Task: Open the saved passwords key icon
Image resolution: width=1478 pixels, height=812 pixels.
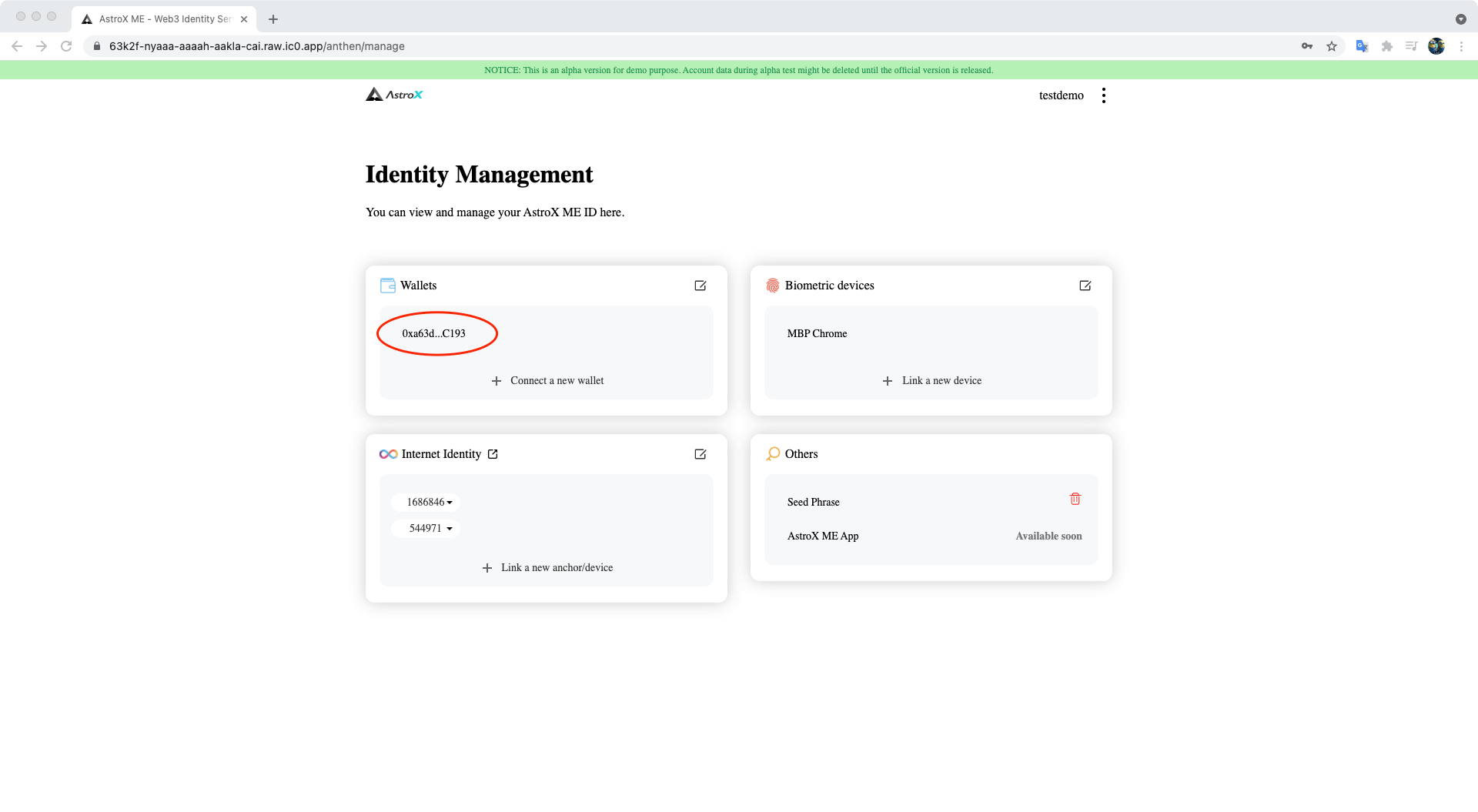Action: (x=1307, y=46)
